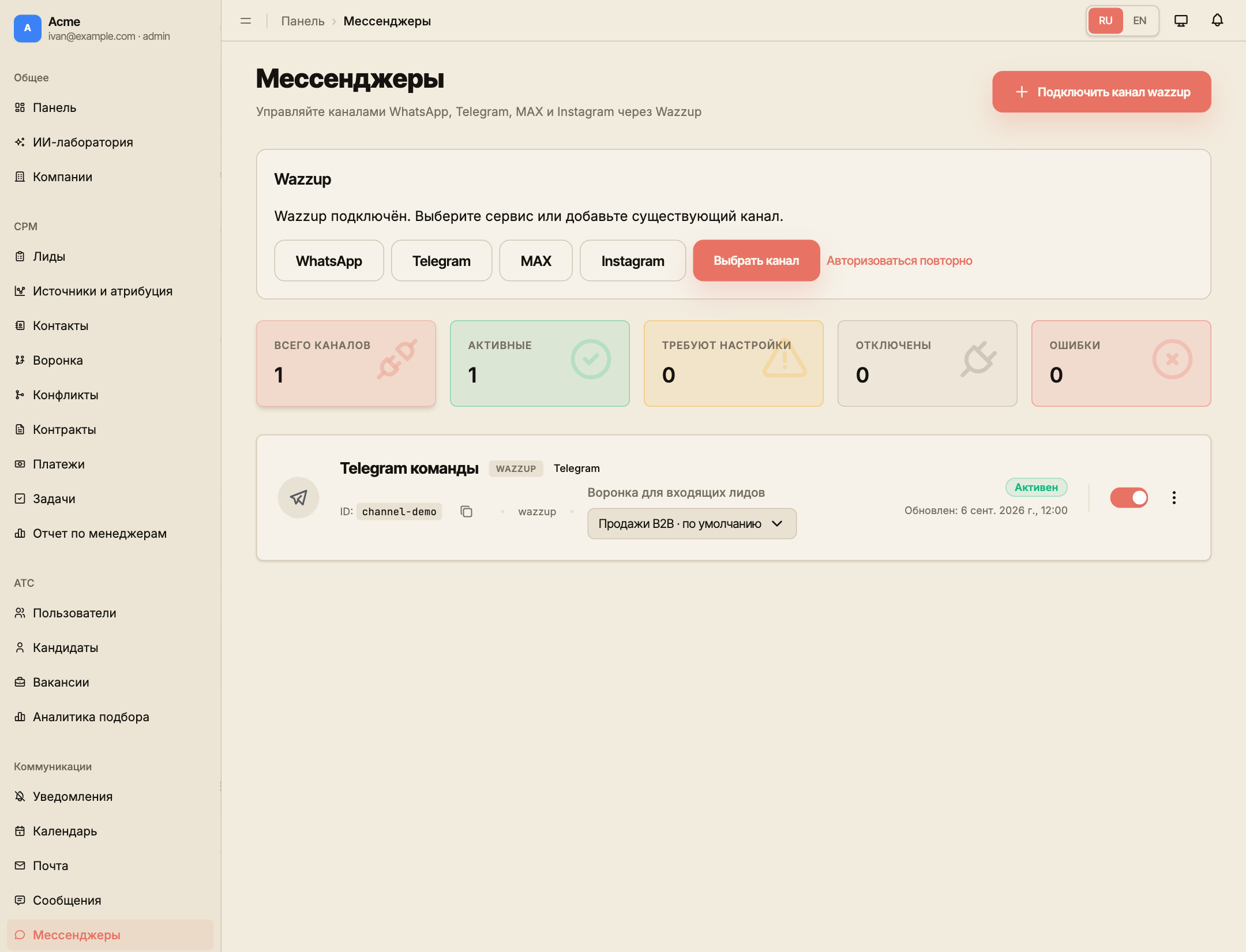Click Подключить канал wazzup button
The image size is (1246, 952).
point(1101,92)
